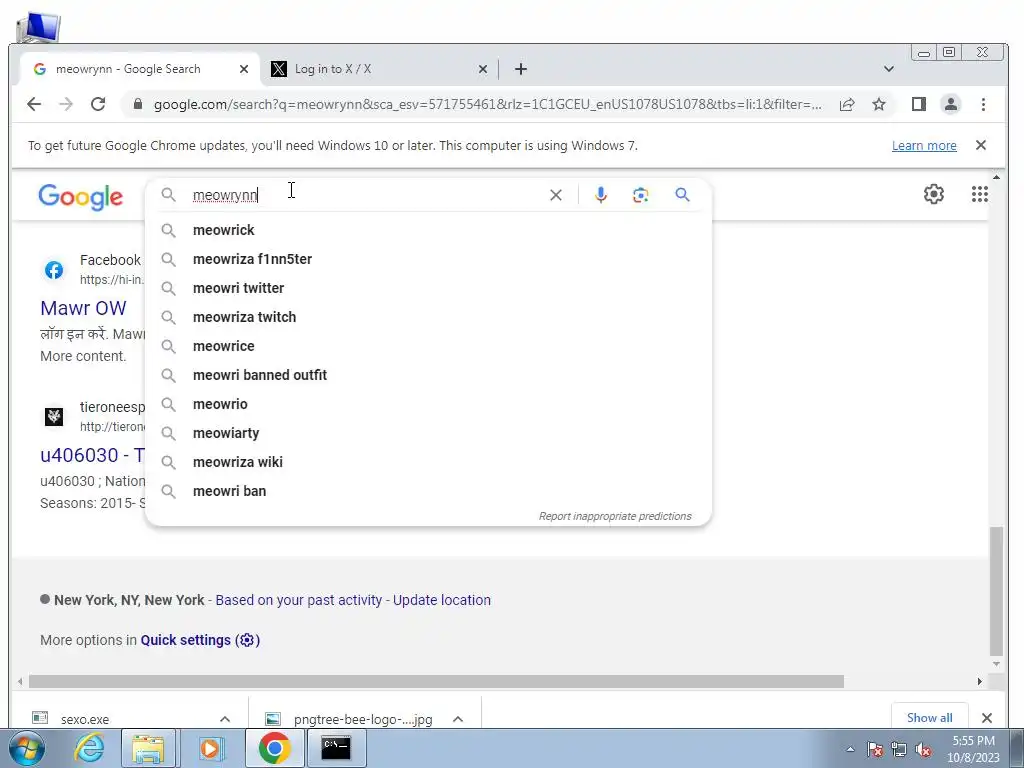Screen dimensions: 1024x768
Task: Open Google quick settings gear
Action: (934, 194)
